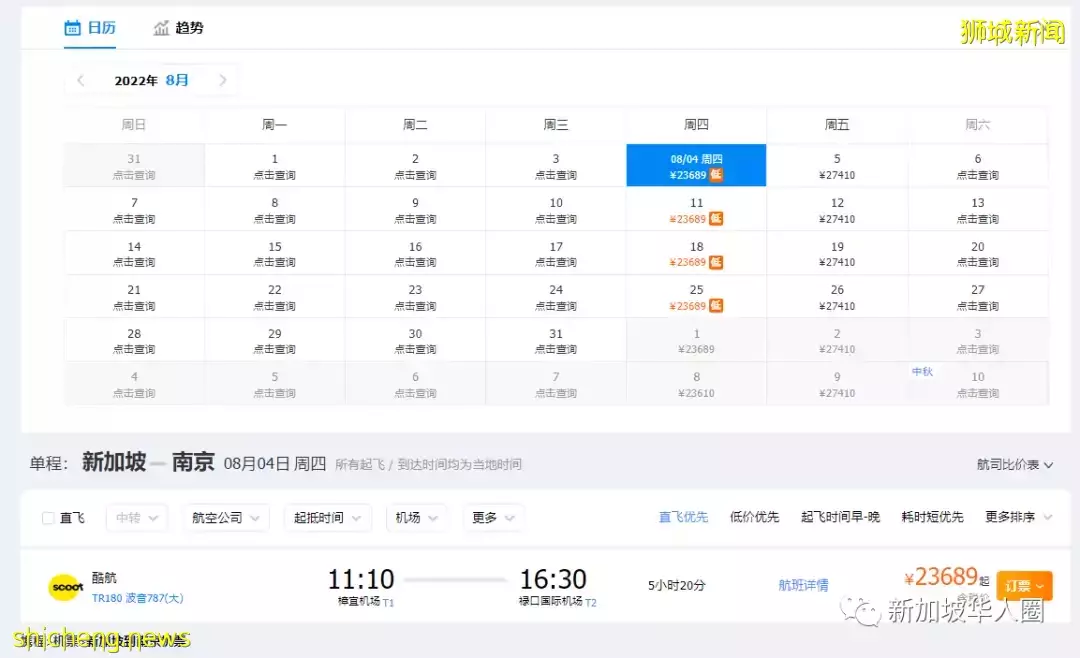Screen dimensions: 1080x658
Task: Click the orange 订票 booking button
Action: [x=1024, y=585]
